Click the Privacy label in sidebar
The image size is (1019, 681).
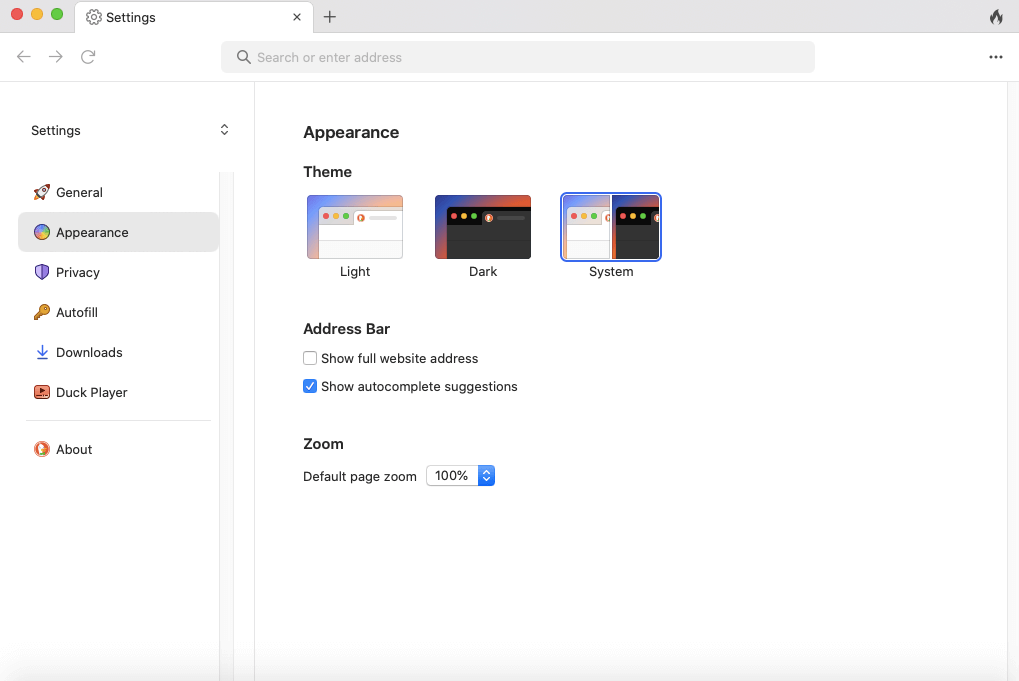coord(78,272)
